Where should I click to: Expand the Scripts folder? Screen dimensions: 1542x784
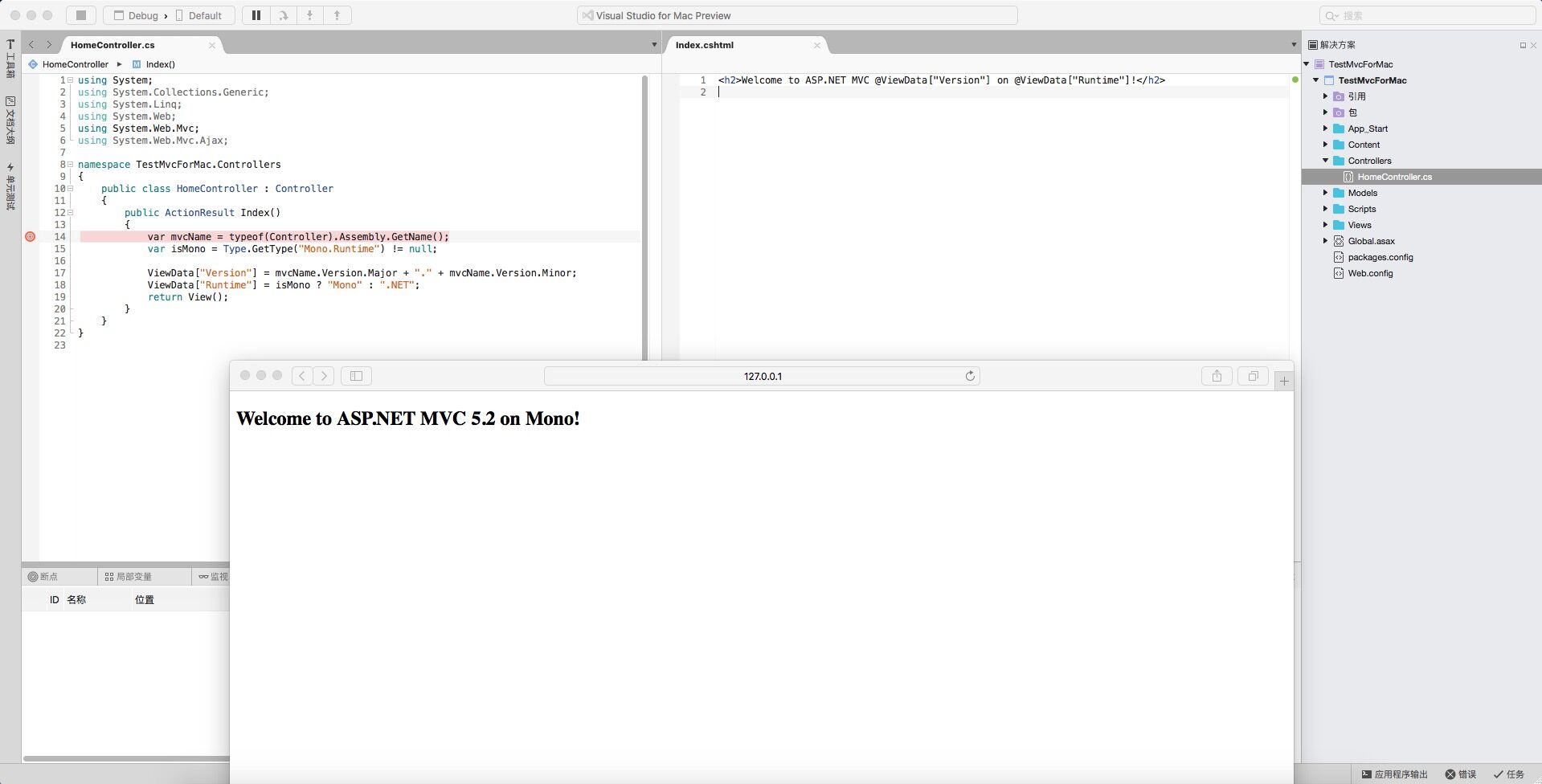click(x=1326, y=209)
